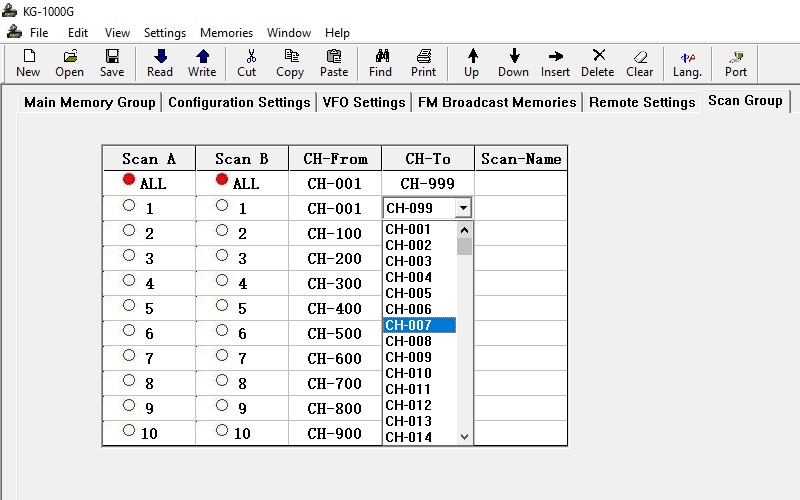
Task: Open Port settings icon
Action: 736,63
